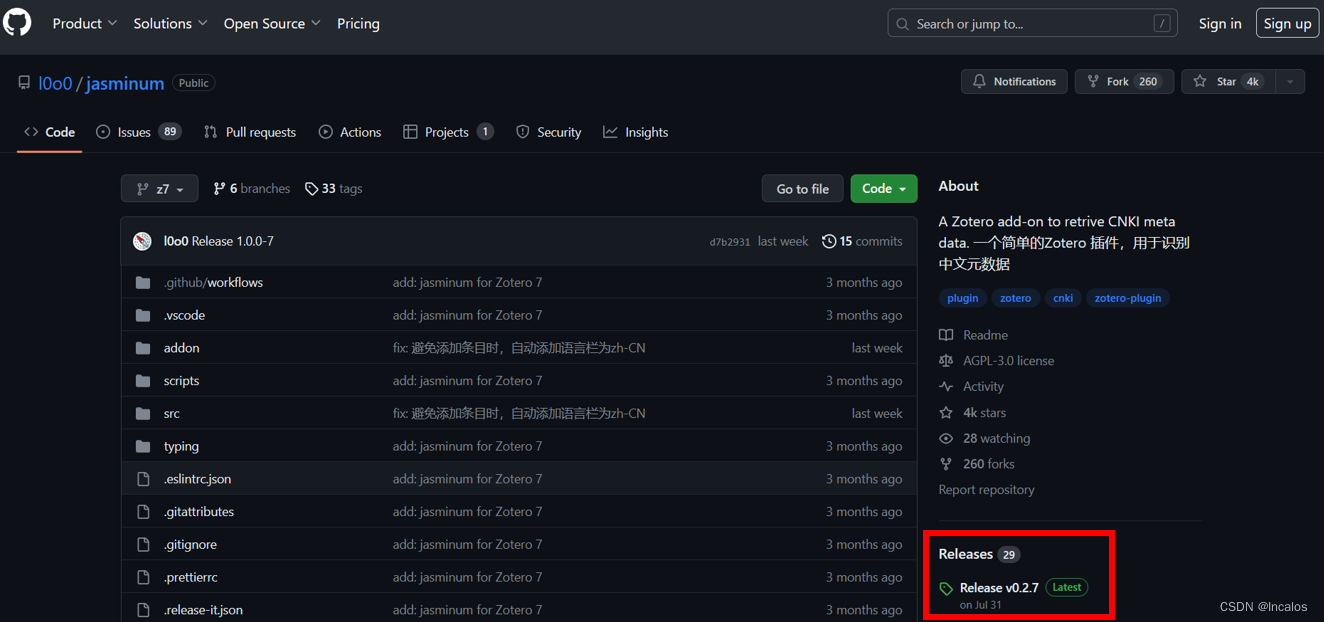
Task: Open the Solutions menu
Action: tap(171, 23)
